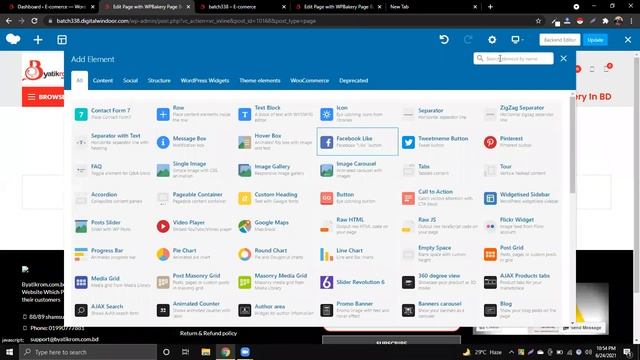Viewport: 640px width, 360px height.
Task: Insert the AJAX Search element
Action: 112,310
